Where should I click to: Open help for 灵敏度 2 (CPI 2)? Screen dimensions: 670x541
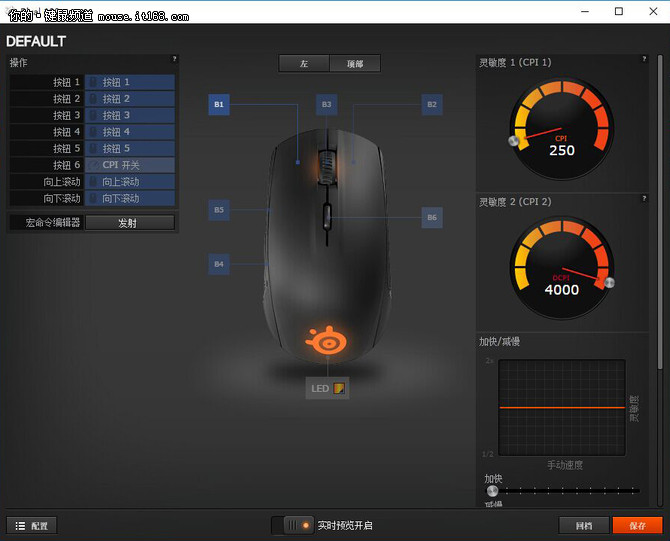tap(644, 198)
